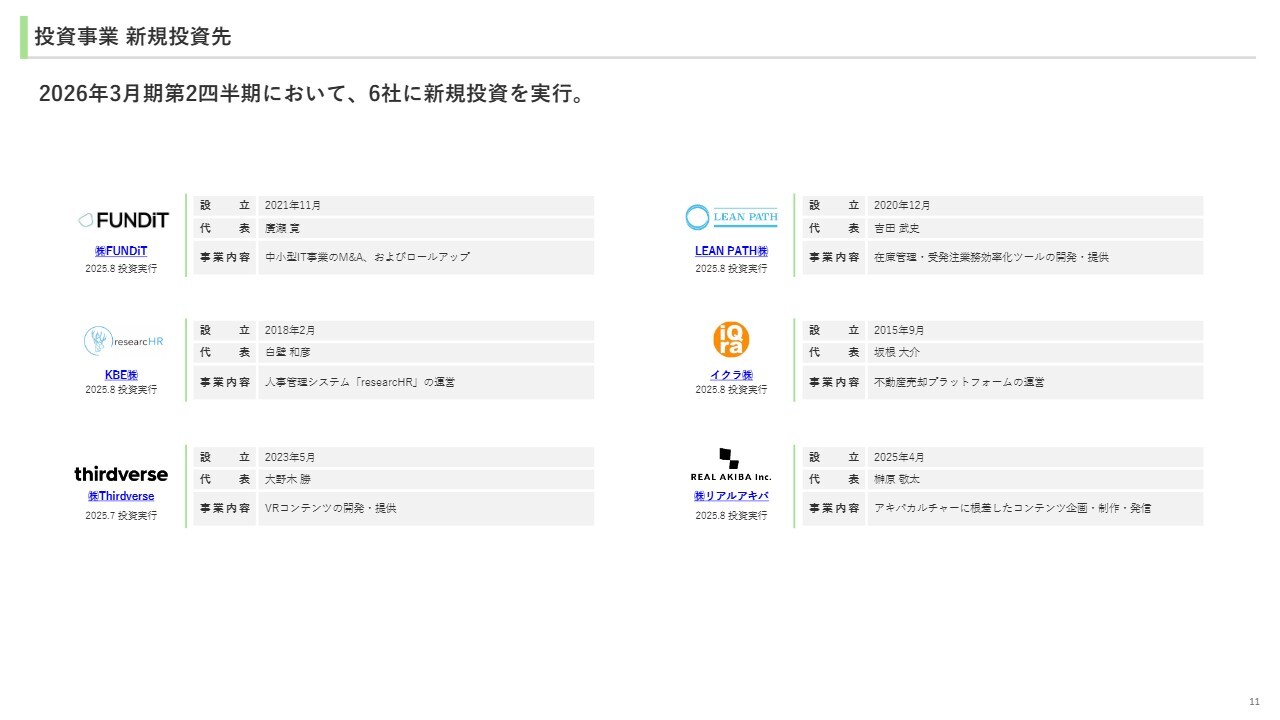Viewport: 1280px width, 720px height.
Task: Click the REAL AKIBA Inc. logo
Action: (731, 465)
